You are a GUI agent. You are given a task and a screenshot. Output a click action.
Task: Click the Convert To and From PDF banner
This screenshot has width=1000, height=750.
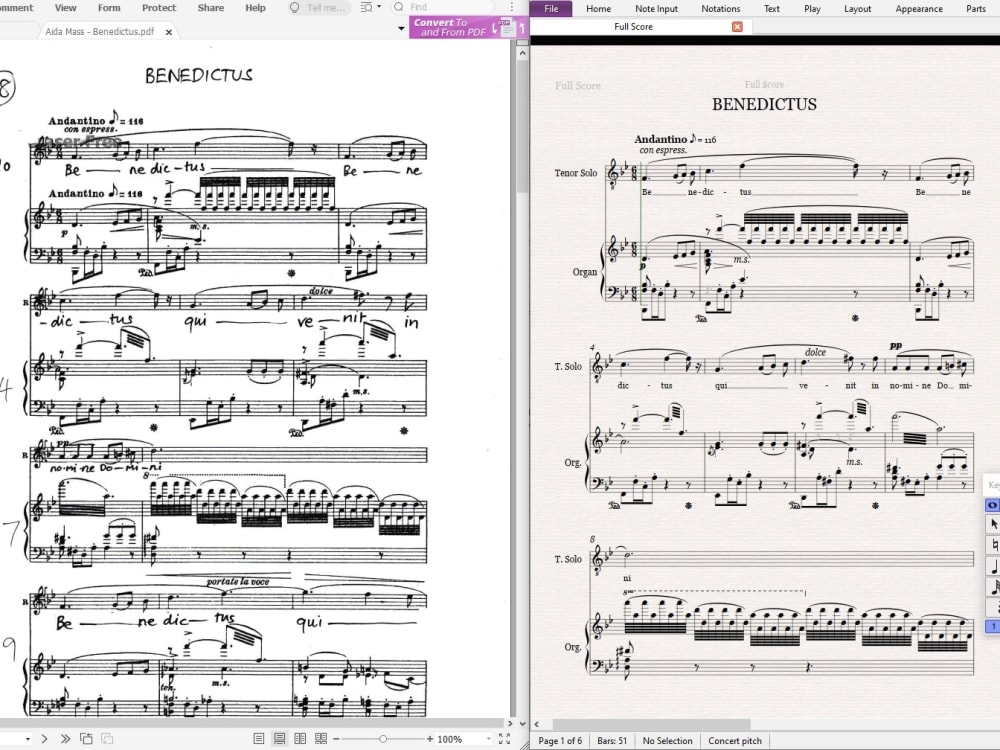(468, 27)
